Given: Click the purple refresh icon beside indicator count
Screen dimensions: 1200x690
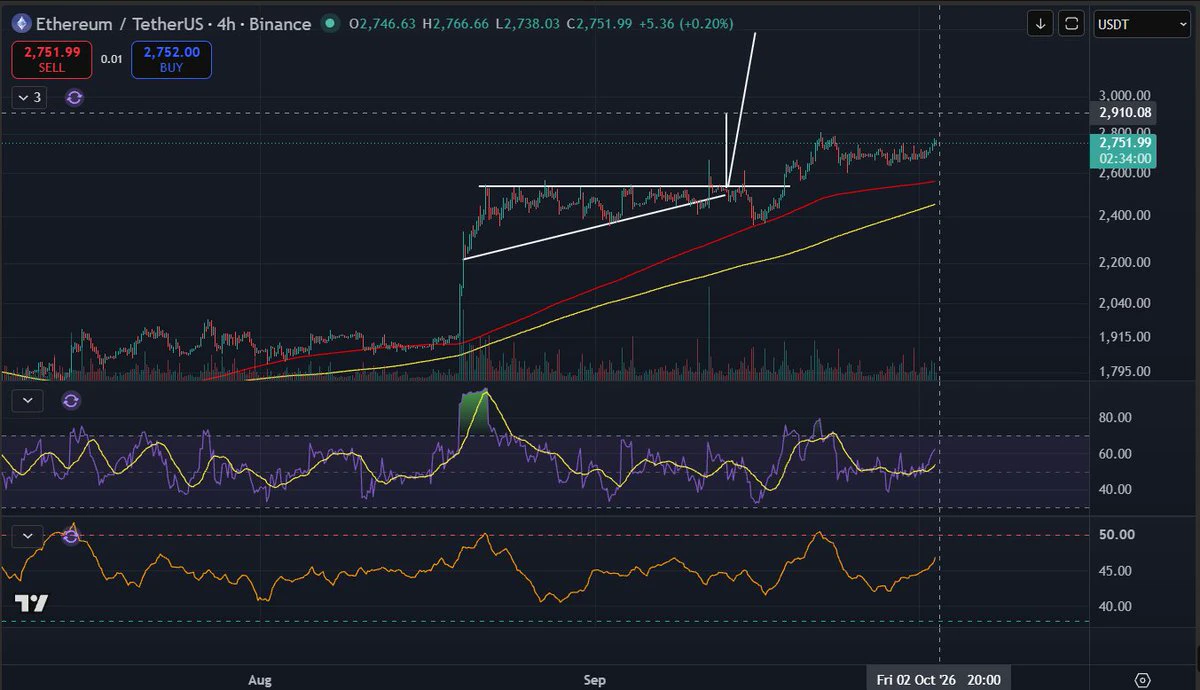Looking at the screenshot, I should 74,97.
